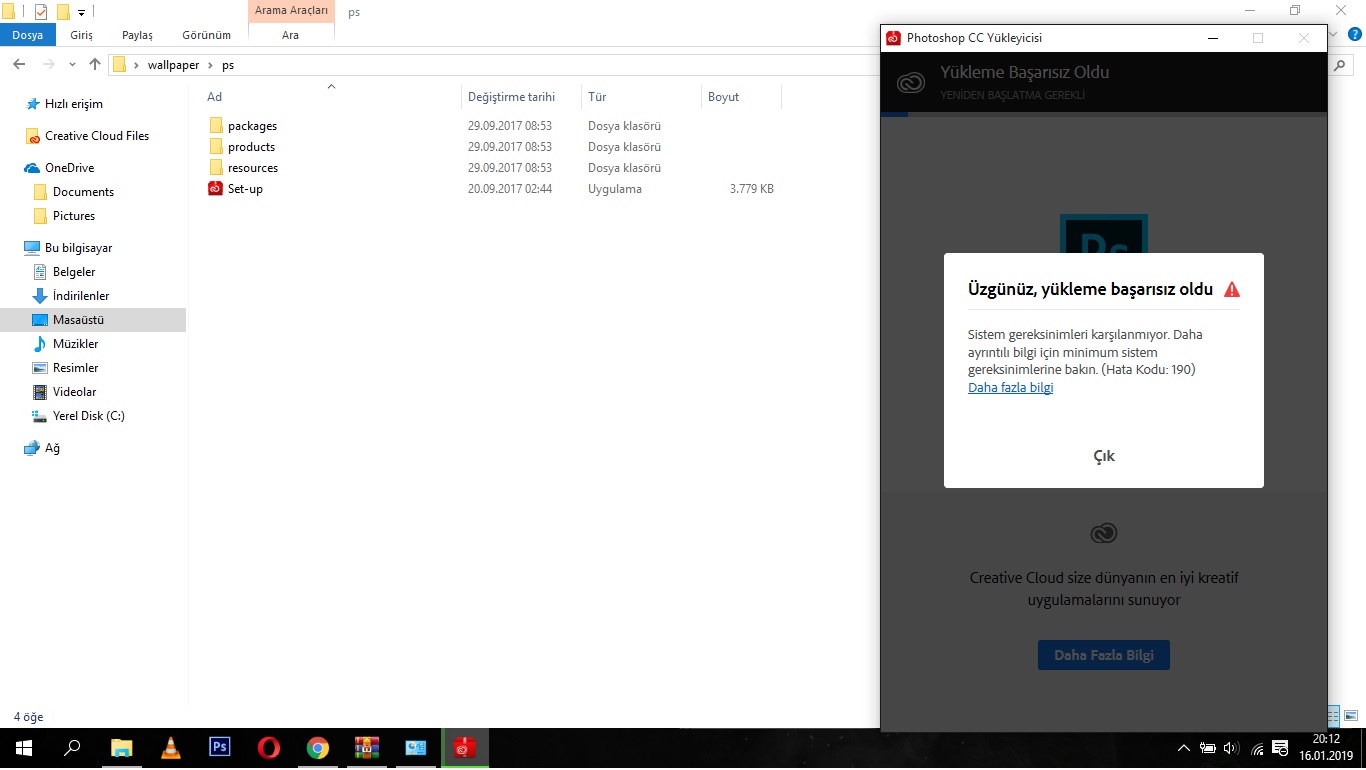Collapse the column header sort arrow
Screen dimensions: 1366x770
click(331, 86)
